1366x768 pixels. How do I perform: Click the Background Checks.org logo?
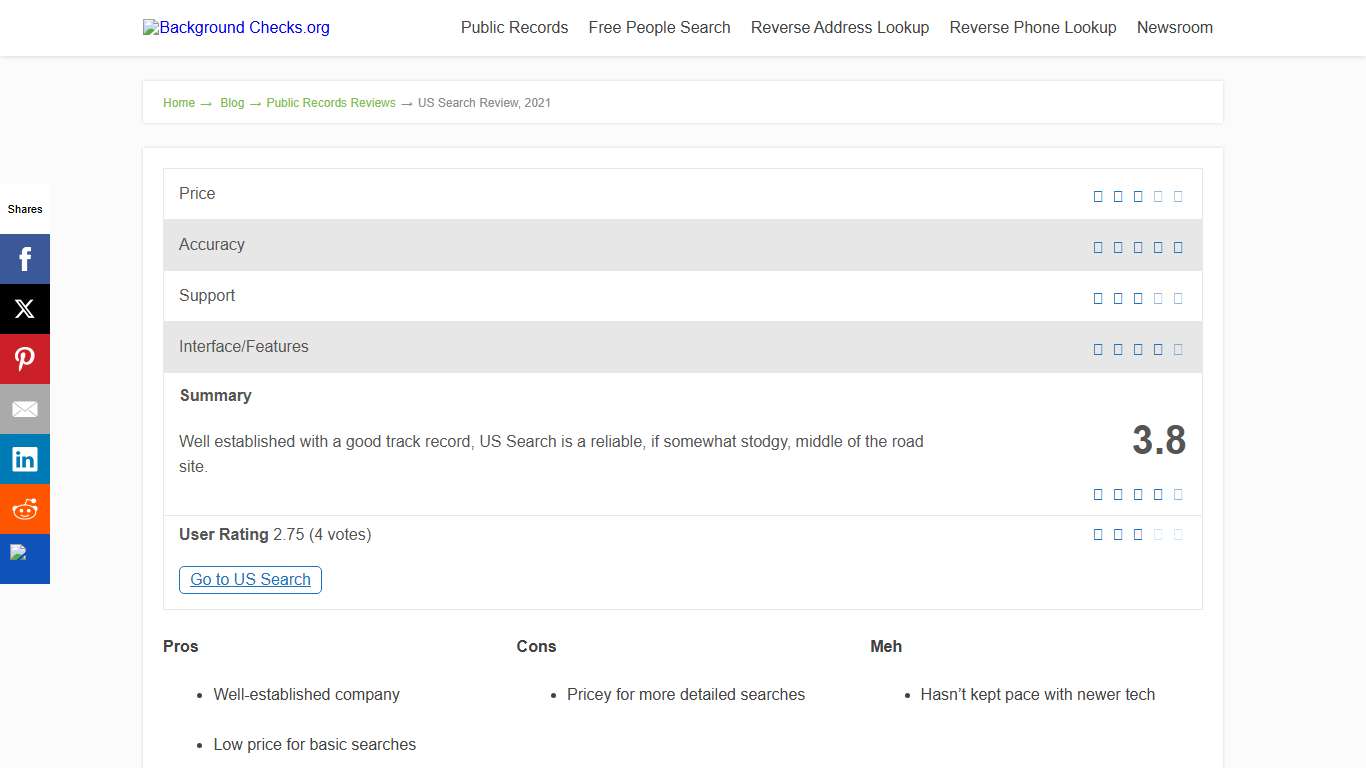coord(236,27)
